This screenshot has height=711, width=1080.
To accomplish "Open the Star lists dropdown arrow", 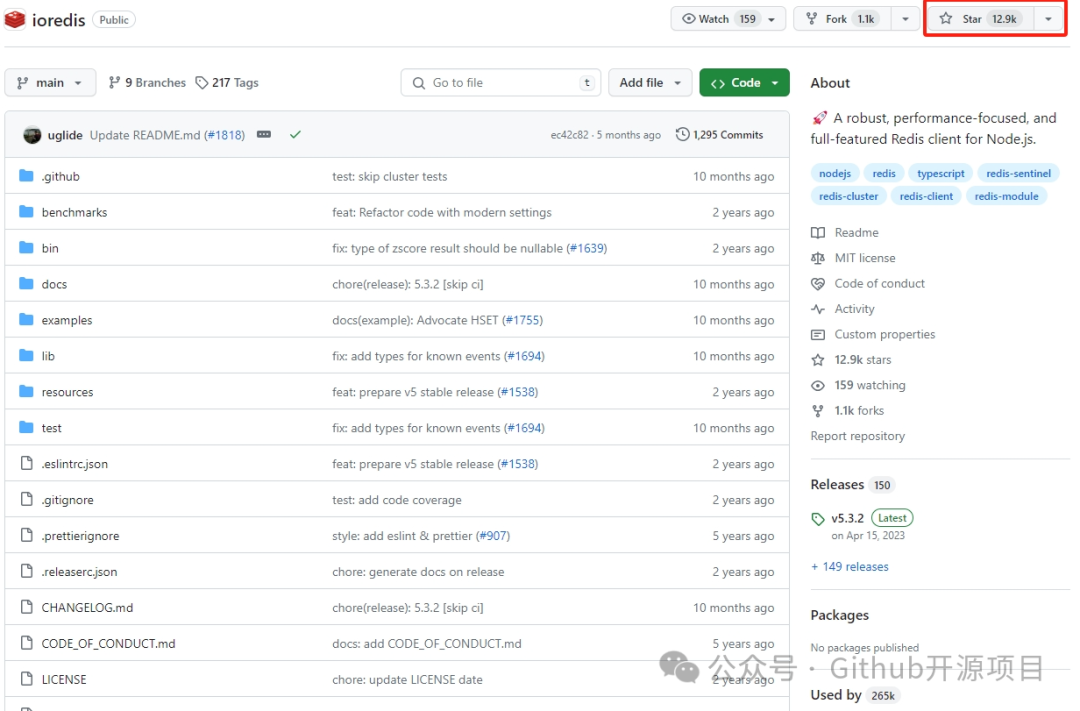I will click(x=1048, y=19).
